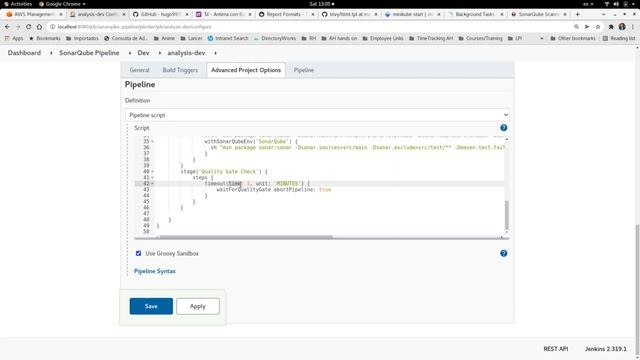Viewport: 640px width, 360px height.
Task: Focus the browser address bar
Action: (310, 27)
